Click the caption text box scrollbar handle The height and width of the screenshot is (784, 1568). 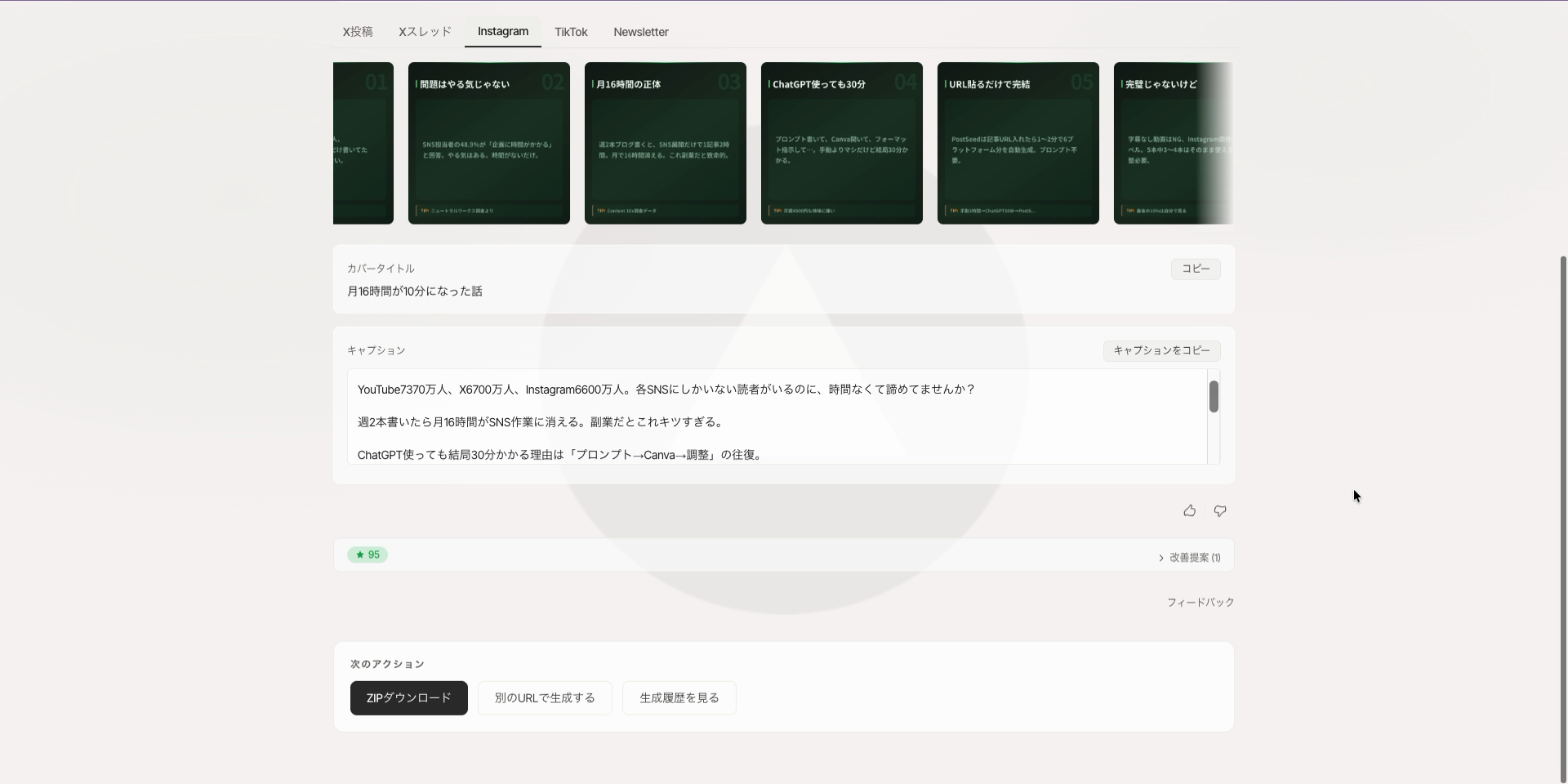click(1214, 397)
